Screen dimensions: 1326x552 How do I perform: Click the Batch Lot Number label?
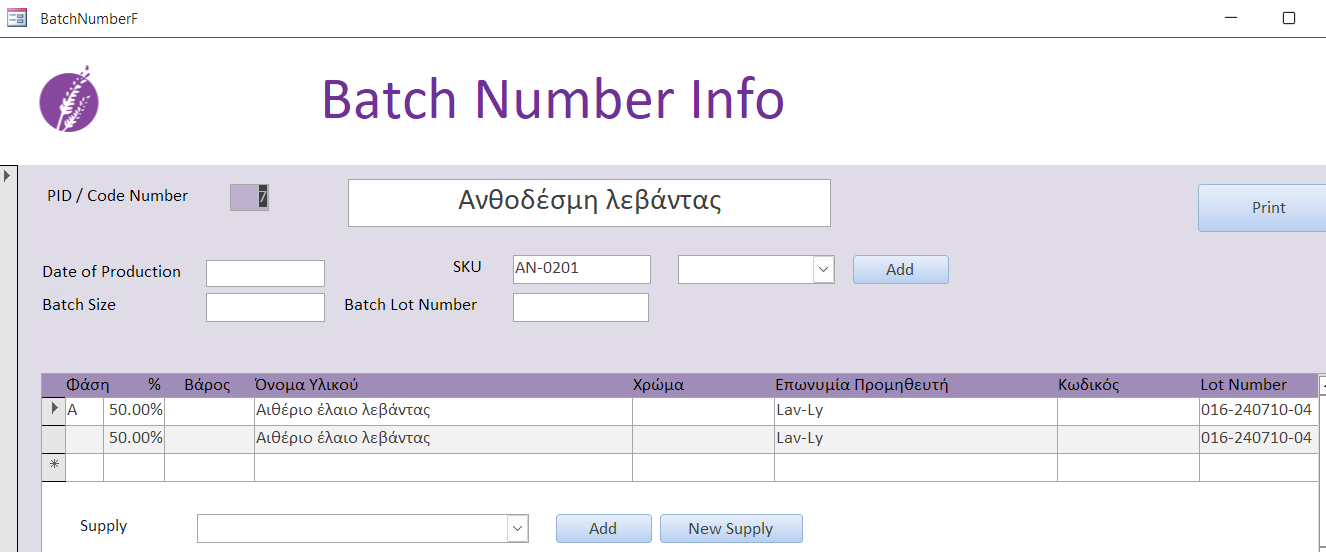(x=410, y=305)
